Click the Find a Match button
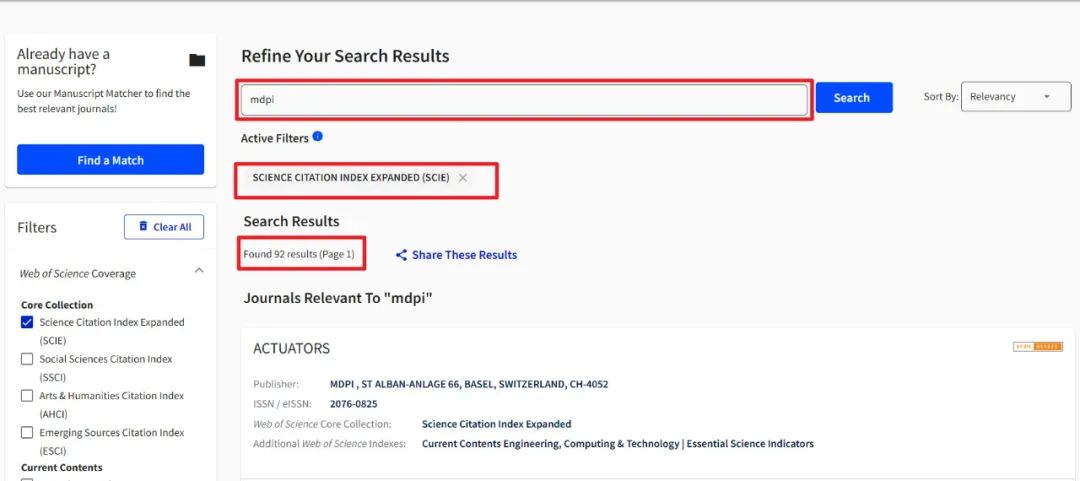Screen dimensions: 1080x481 click(x=110, y=160)
